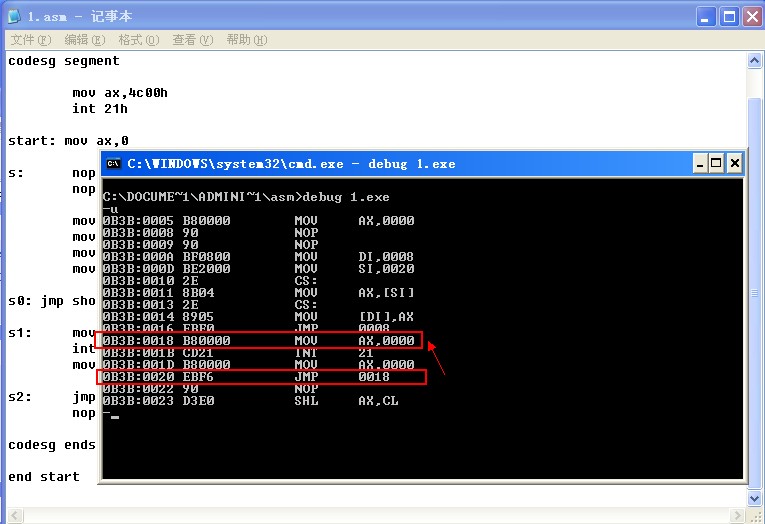Viewport: 765px width, 524px height.
Task: Open the 编辑(E) menu
Action: tap(84, 40)
